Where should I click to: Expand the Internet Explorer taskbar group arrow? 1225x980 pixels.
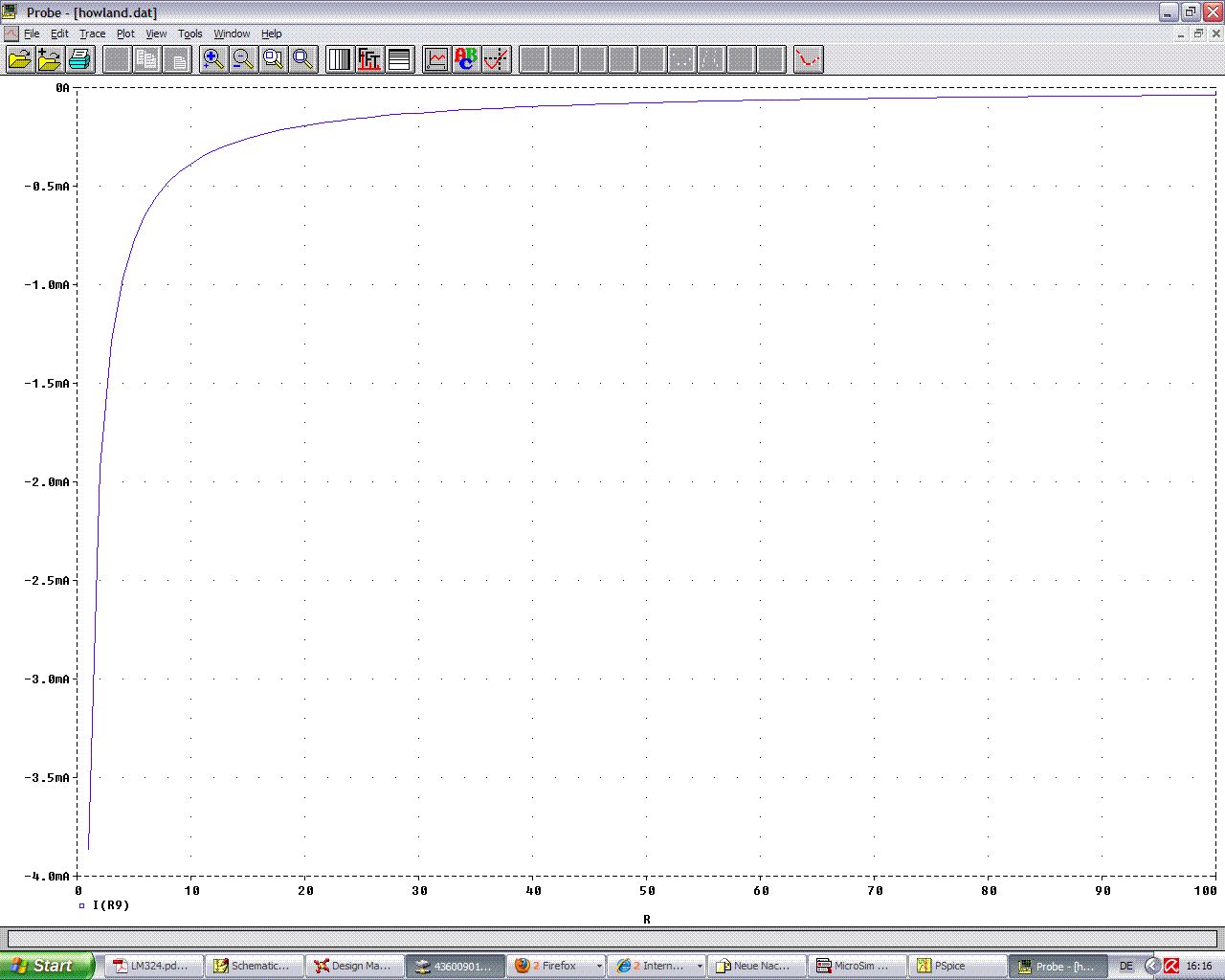700,966
